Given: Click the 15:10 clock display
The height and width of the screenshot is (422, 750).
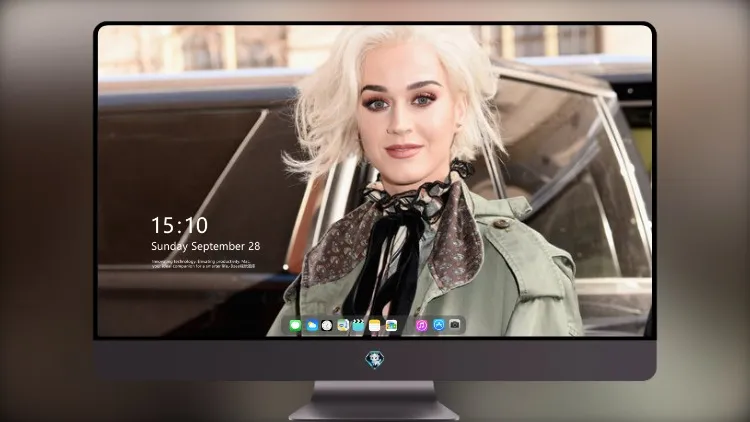Looking at the screenshot, I should (179, 225).
